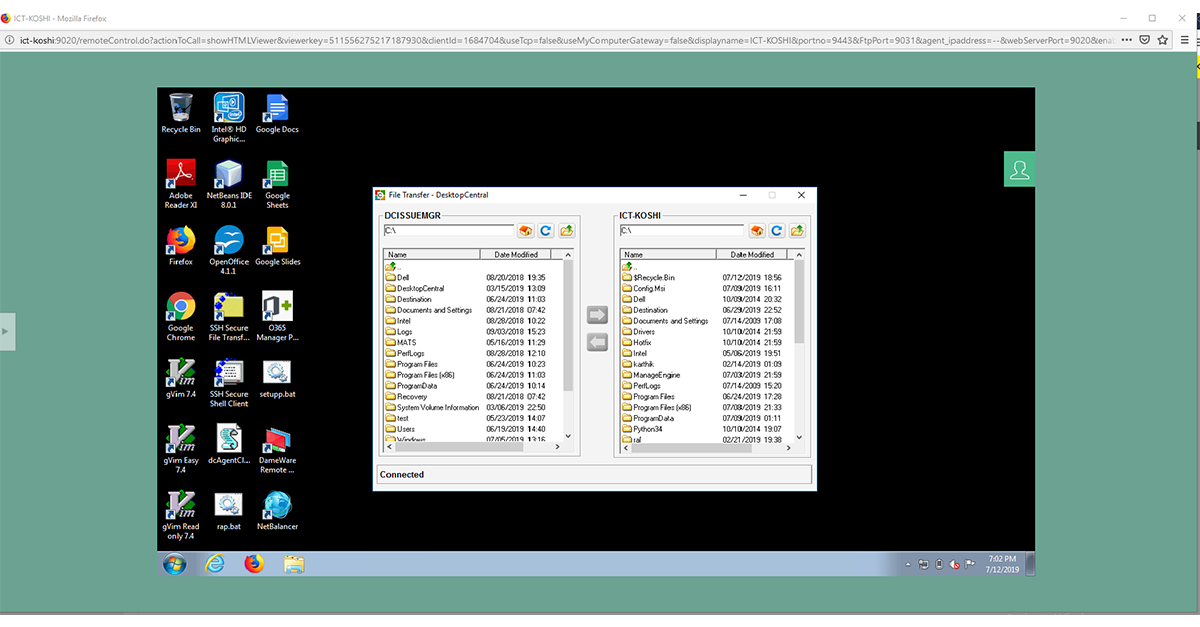The height and width of the screenshot is (627, 1200).
Task: Select the Intel HD Graphics desktop icon
Action: click(229, 118)
